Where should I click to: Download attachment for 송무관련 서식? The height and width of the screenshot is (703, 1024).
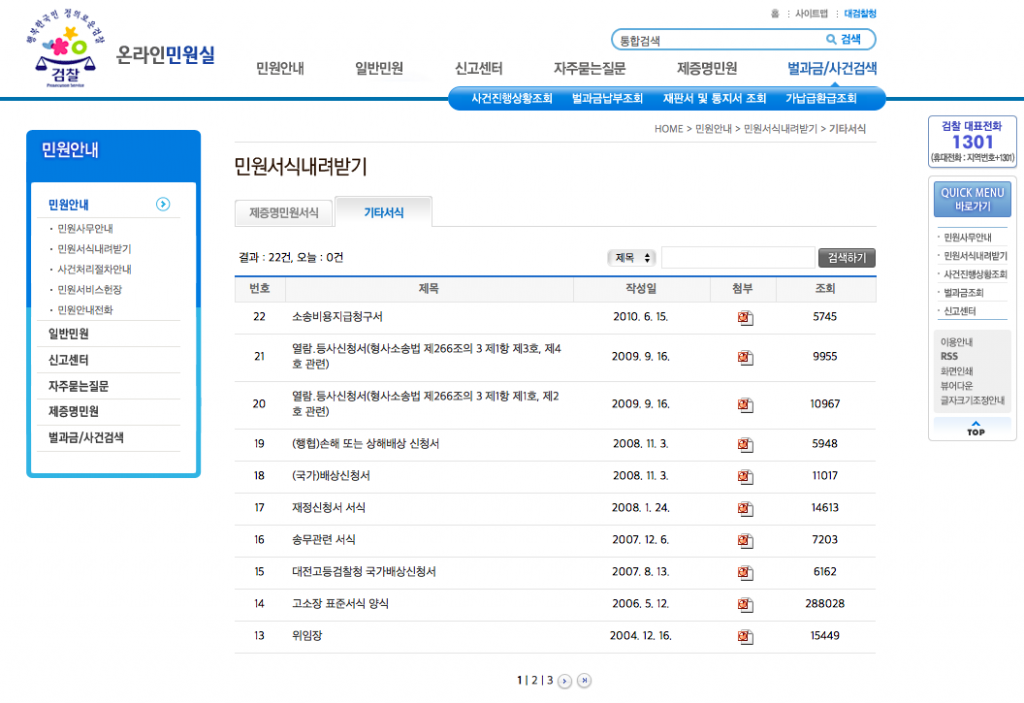tap(745, 540)
